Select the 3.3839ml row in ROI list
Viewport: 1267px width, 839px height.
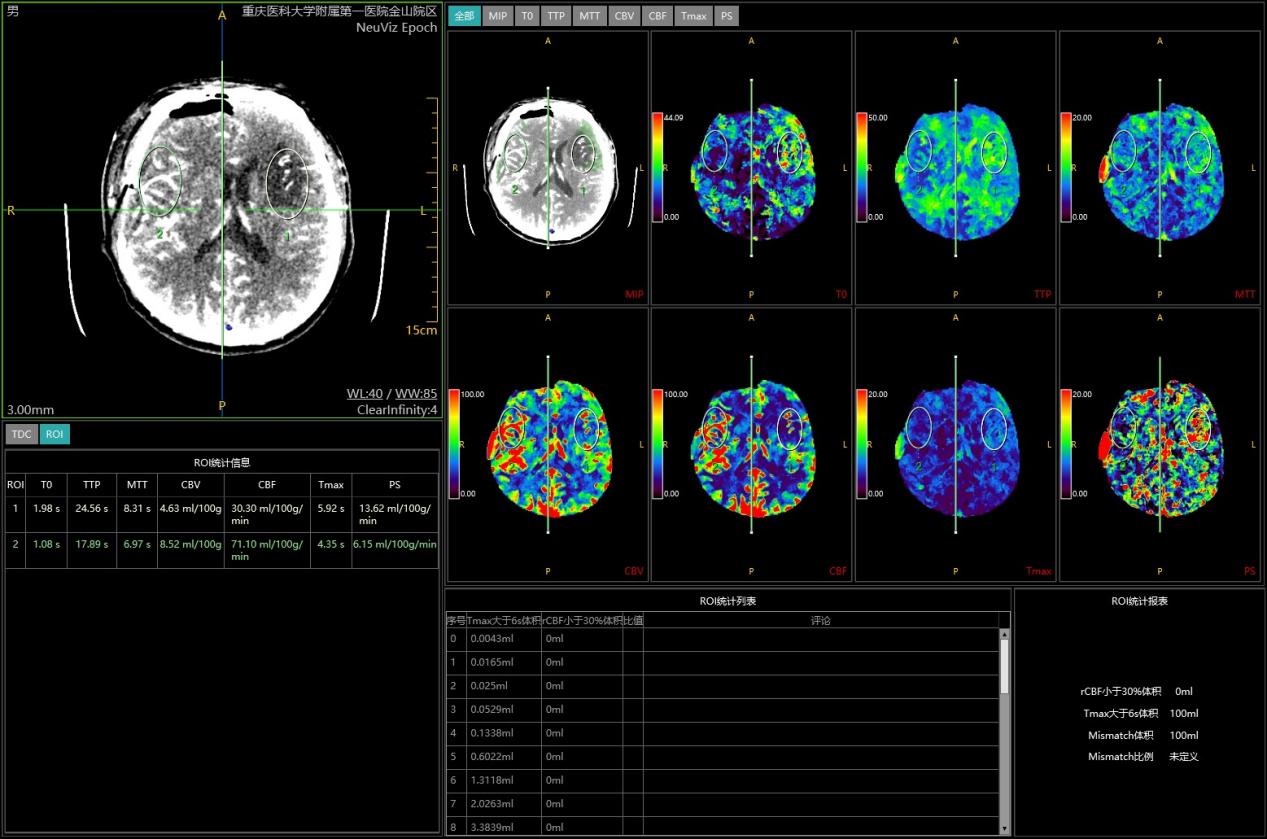click(722, 826)
